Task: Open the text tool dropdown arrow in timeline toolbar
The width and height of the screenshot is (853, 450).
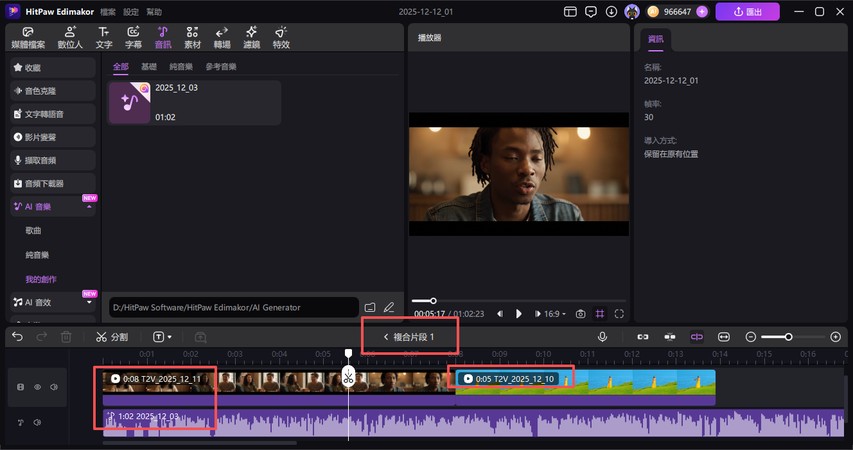Action: tap(170, 337)
